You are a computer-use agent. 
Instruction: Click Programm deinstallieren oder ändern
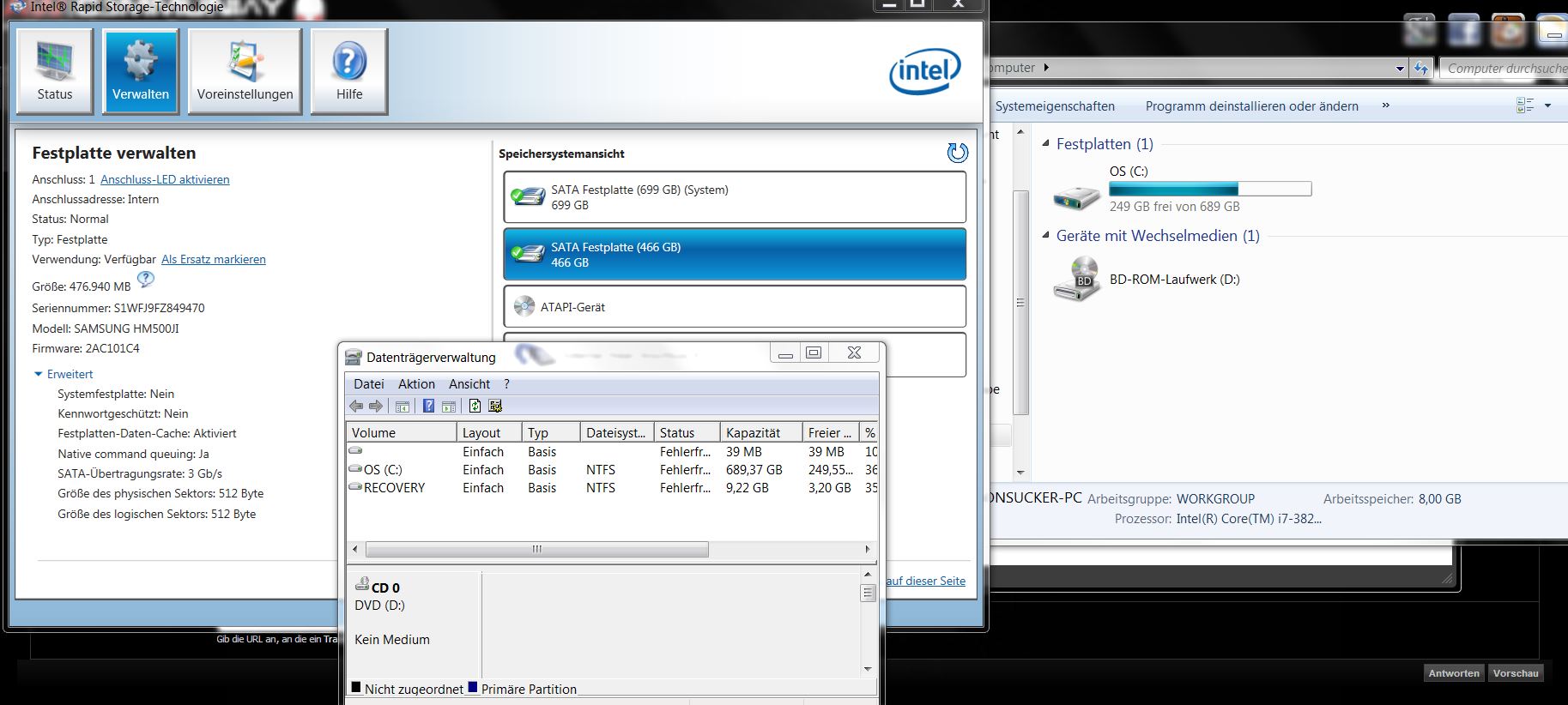pos(1251,106)
